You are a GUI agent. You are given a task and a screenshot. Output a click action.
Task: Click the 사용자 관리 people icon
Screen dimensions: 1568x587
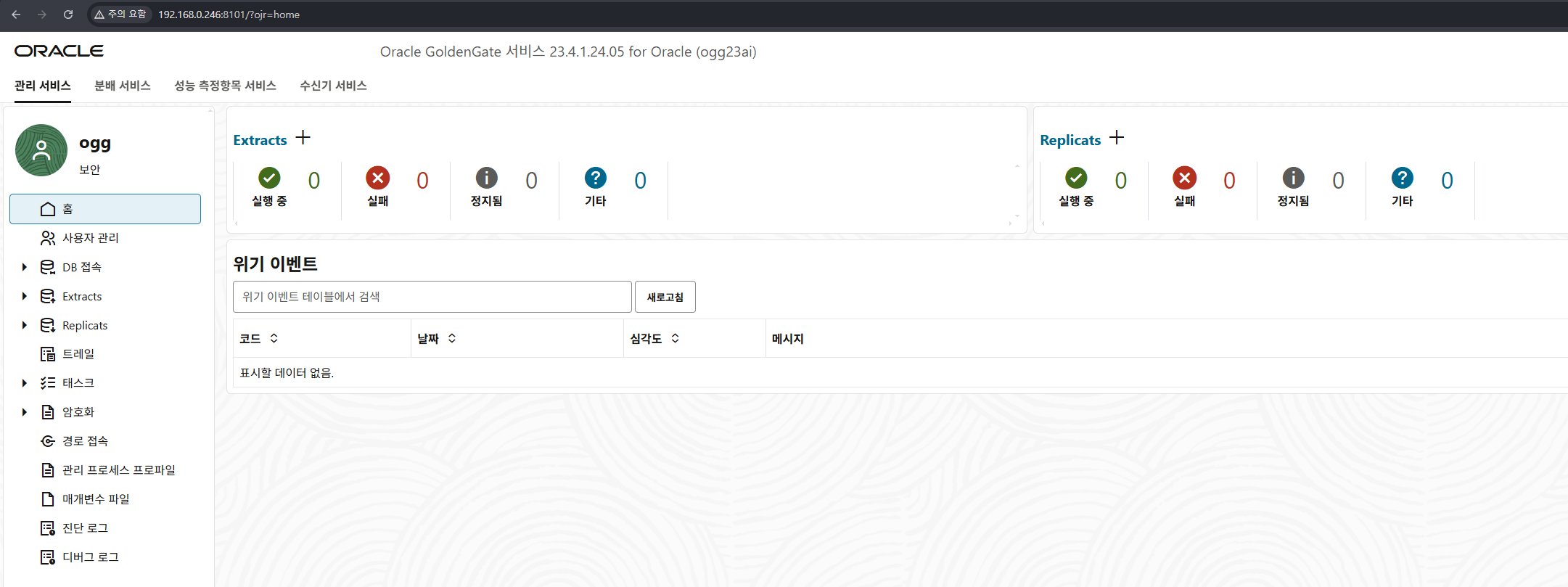(x=48, y=238)
